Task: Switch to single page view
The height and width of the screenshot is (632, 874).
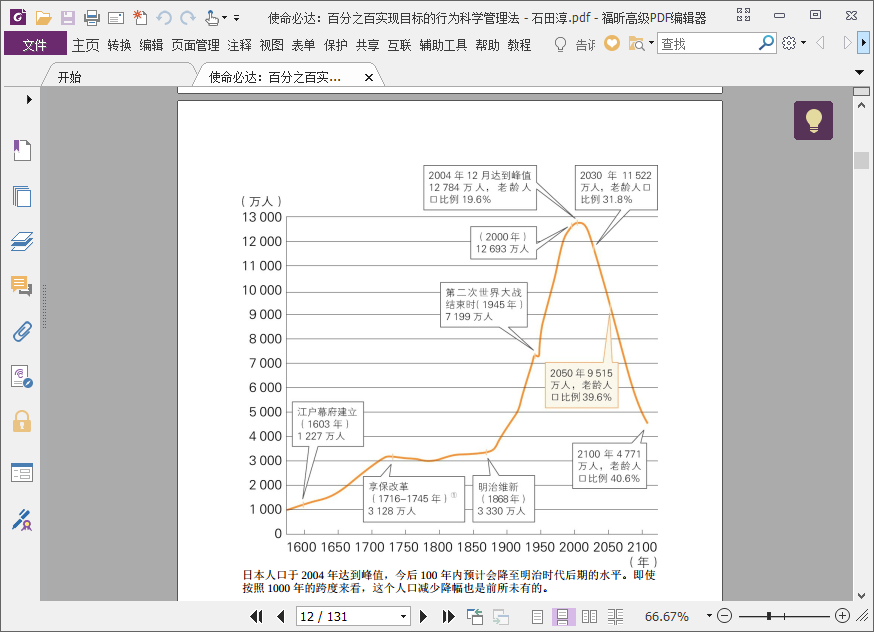Action: click(x=537, y=616)
